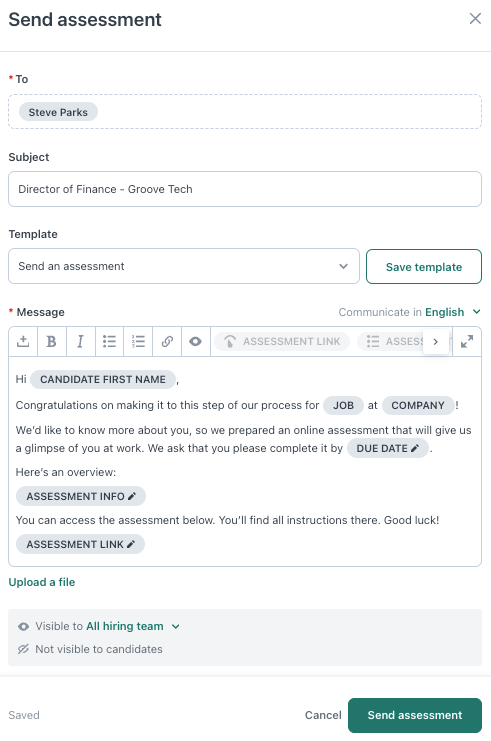
Task: Change Visible to All hiring team setting
Action: [x=133, y=626]
